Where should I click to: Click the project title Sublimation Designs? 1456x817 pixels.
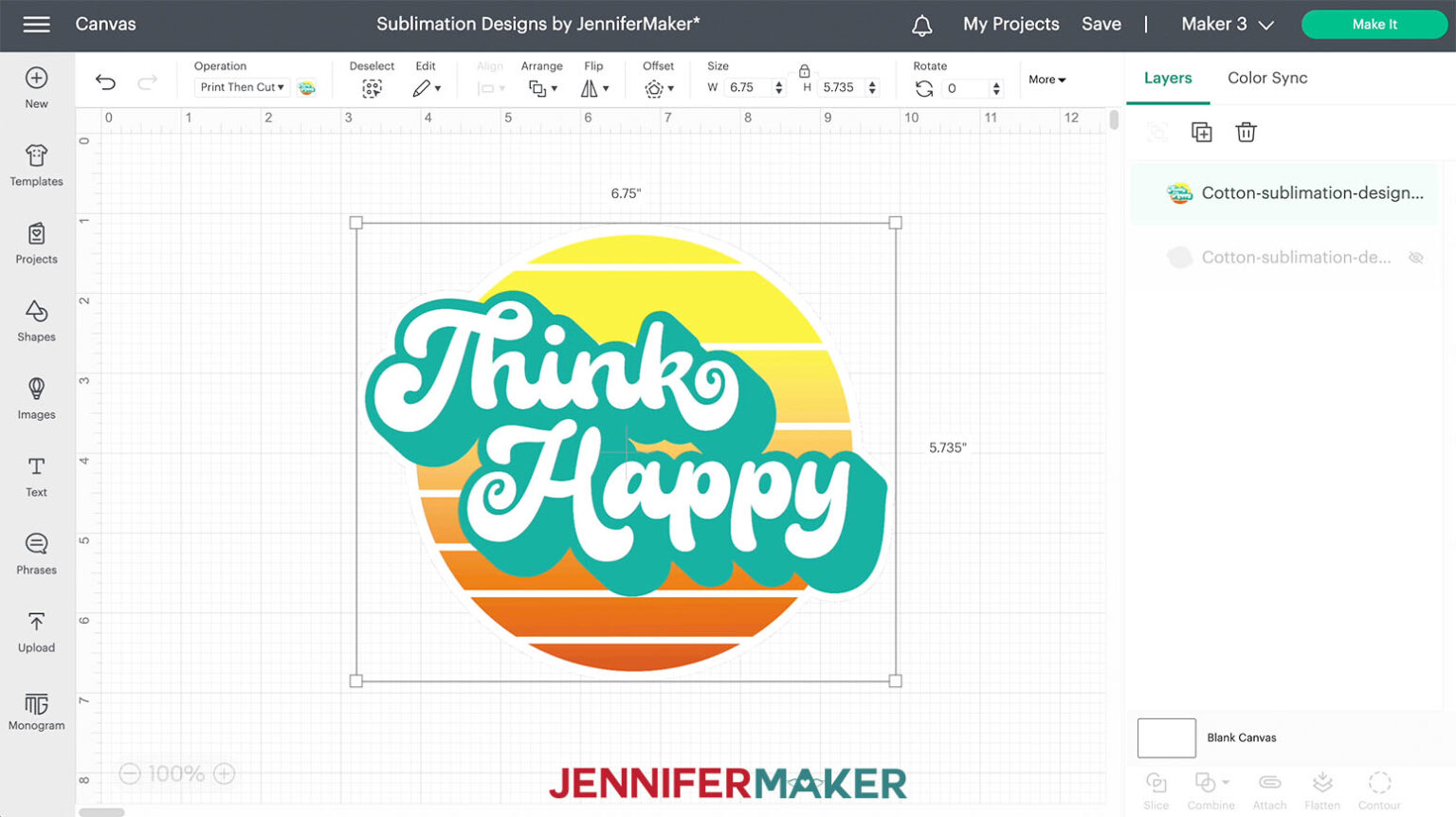coord(537,25)
